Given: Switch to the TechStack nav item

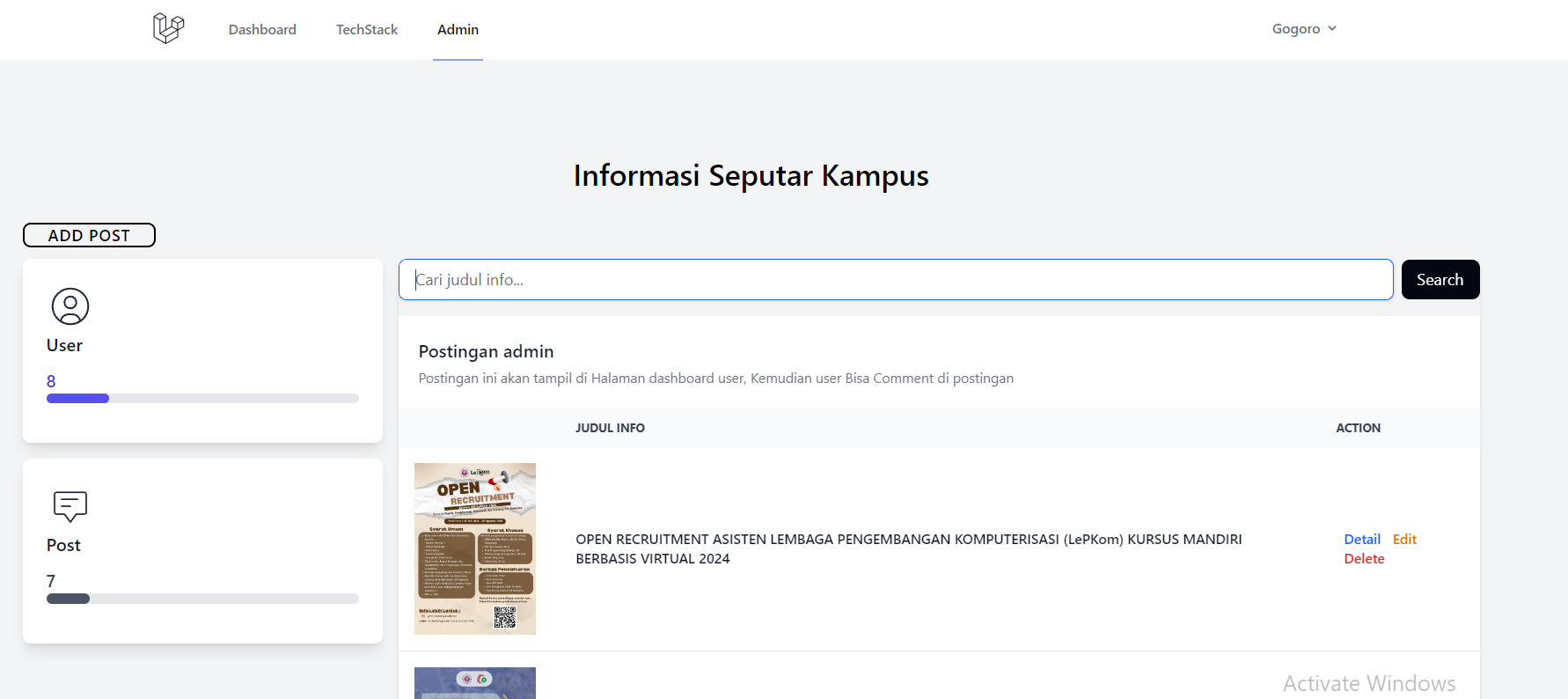Looking at the screenshot, I should (367, 29).
